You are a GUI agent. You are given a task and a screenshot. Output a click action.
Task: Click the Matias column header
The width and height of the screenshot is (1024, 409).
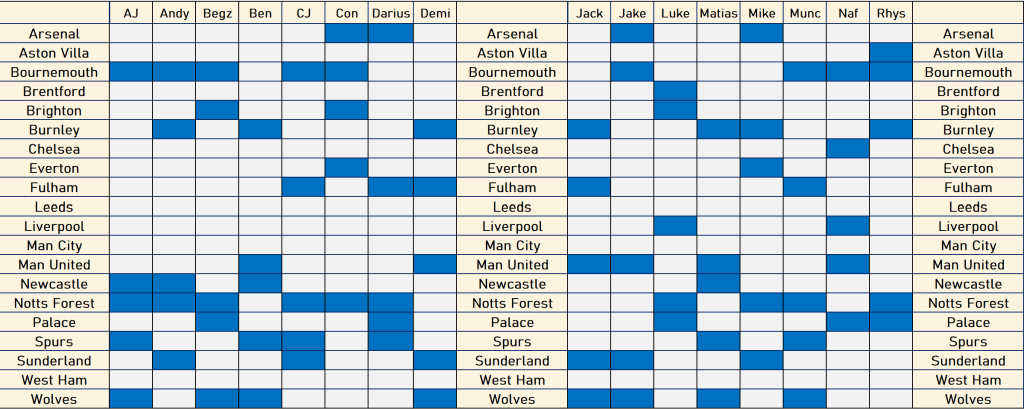(718, 13)
